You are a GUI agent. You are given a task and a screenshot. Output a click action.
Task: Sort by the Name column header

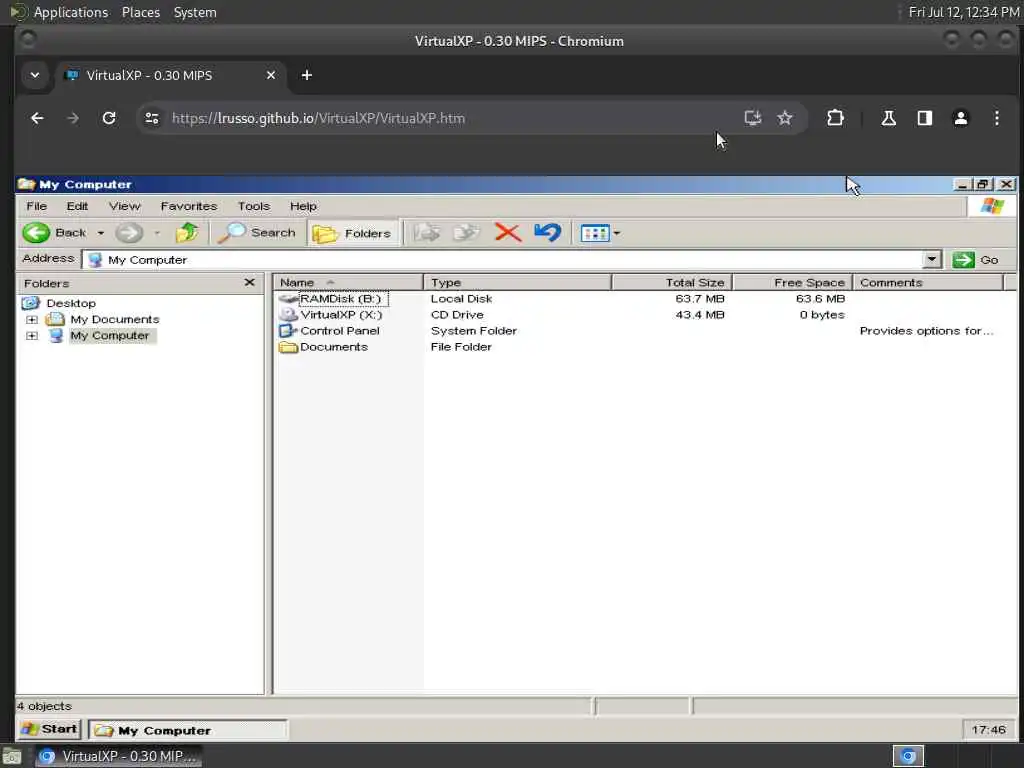pyautogui.click(x=348, y=282)
